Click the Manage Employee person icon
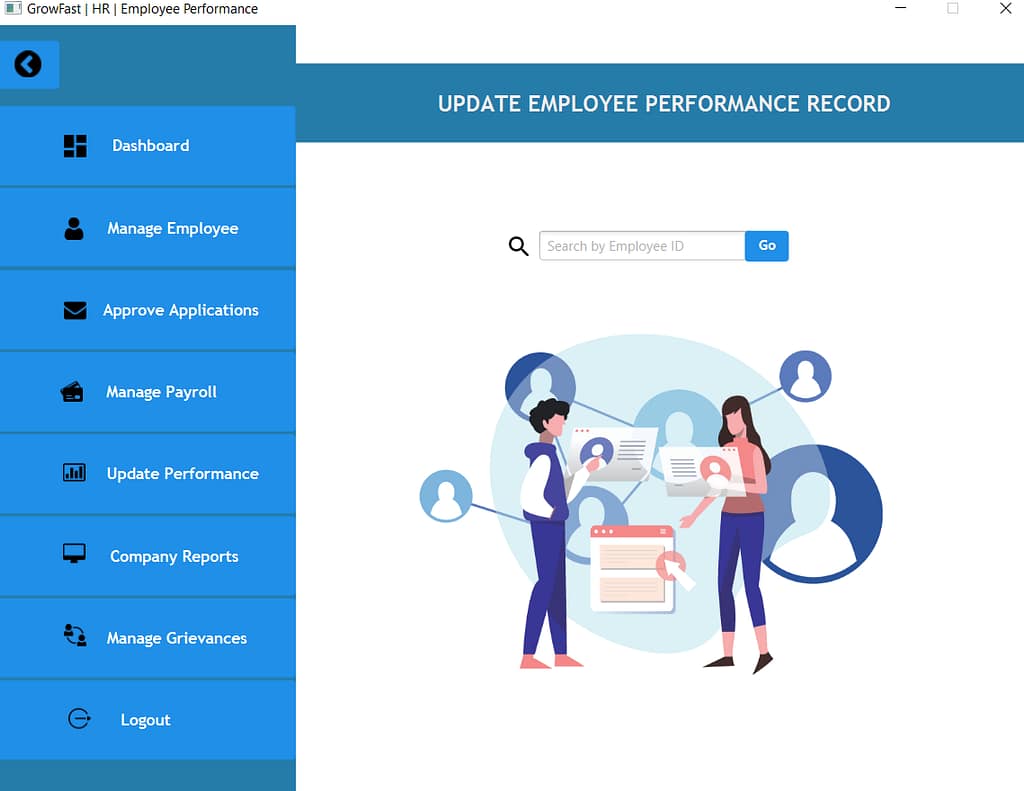Viewport: 1024px width, 791px height. click(x=74, y=229)
